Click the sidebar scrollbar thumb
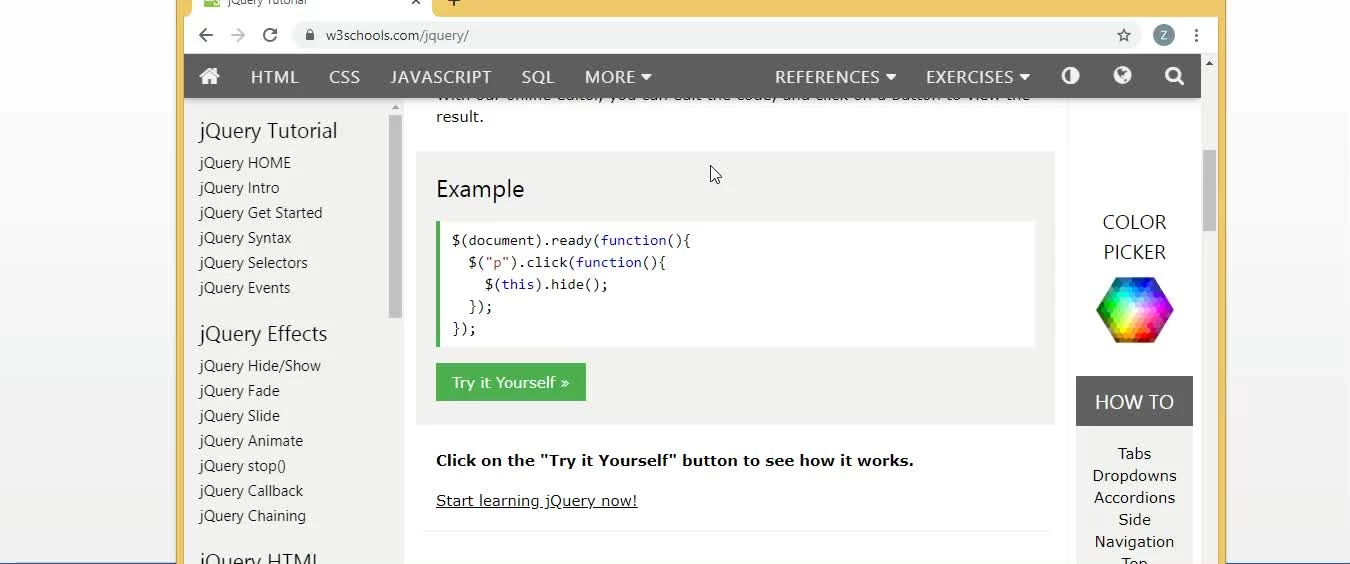 (x=395, y=216)
